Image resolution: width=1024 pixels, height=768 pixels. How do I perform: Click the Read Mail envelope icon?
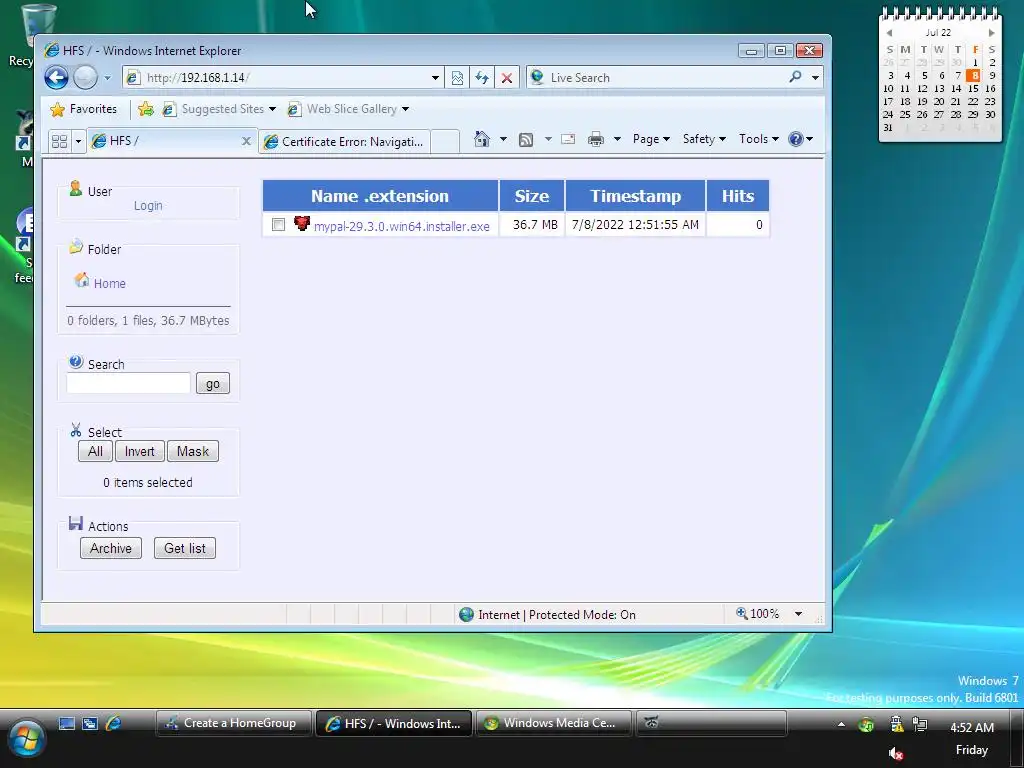[568, 139]
